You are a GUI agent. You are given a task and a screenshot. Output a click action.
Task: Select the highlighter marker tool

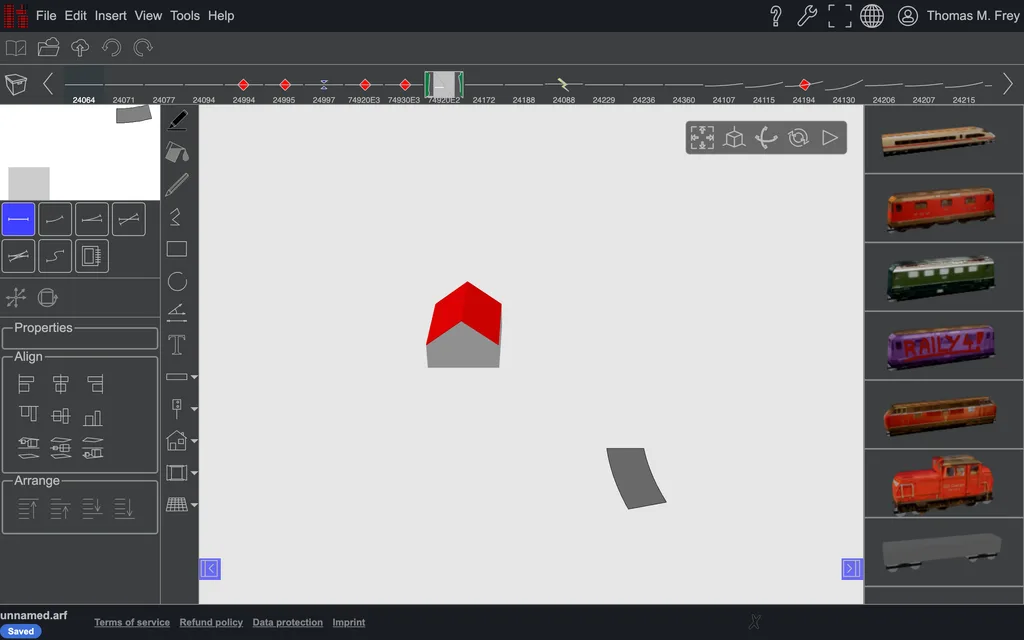[177, 120]
